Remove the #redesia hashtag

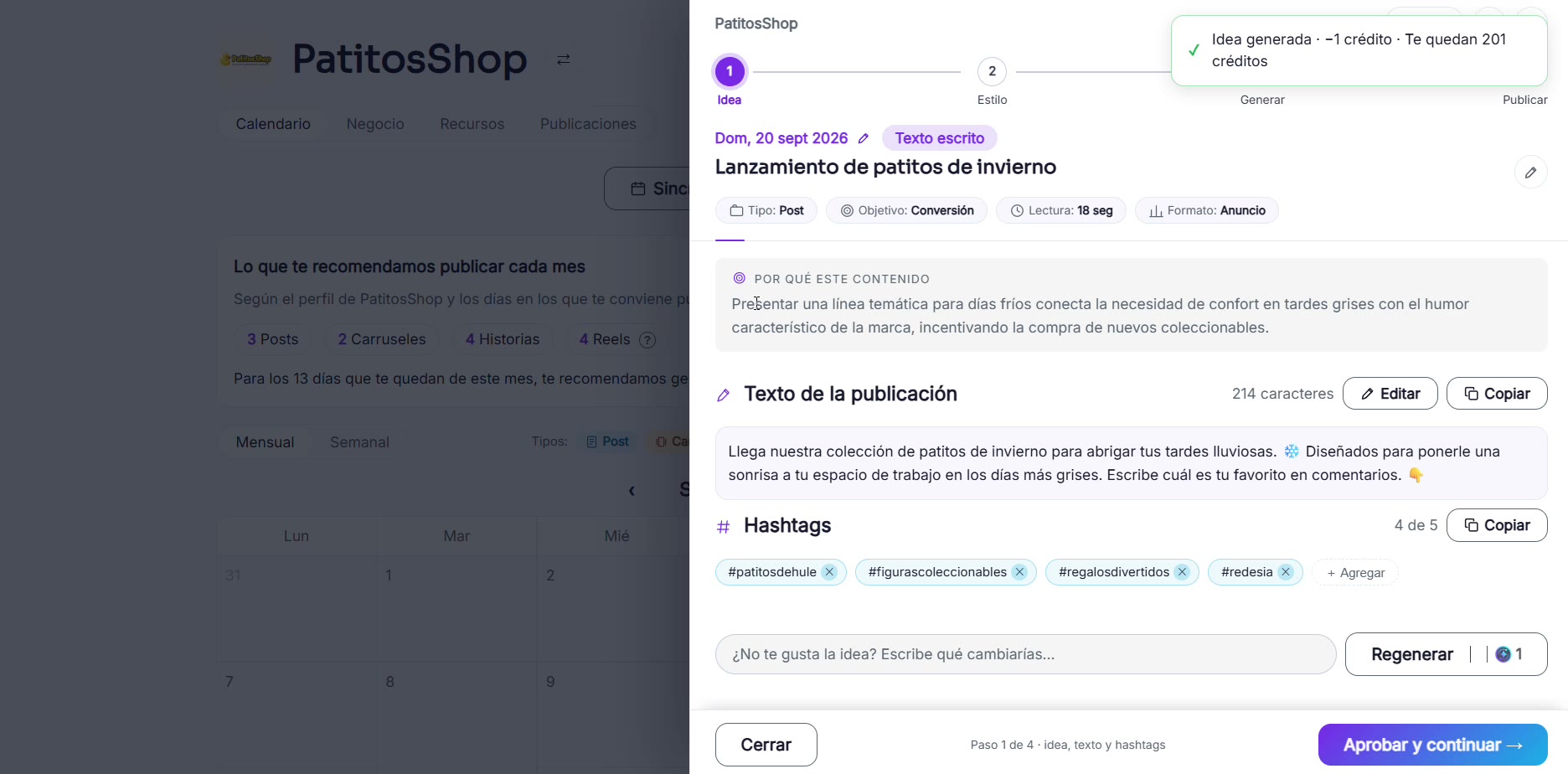click(1286, 572)
